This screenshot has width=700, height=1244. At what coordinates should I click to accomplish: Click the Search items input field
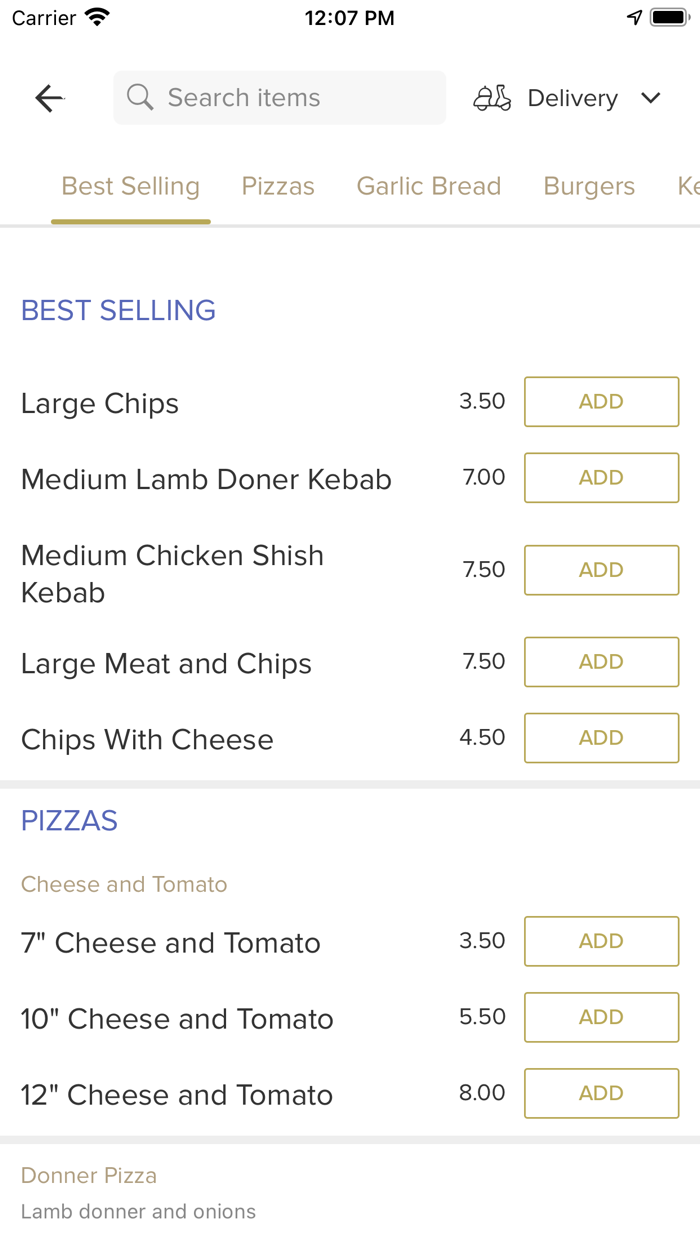(279, 97)
